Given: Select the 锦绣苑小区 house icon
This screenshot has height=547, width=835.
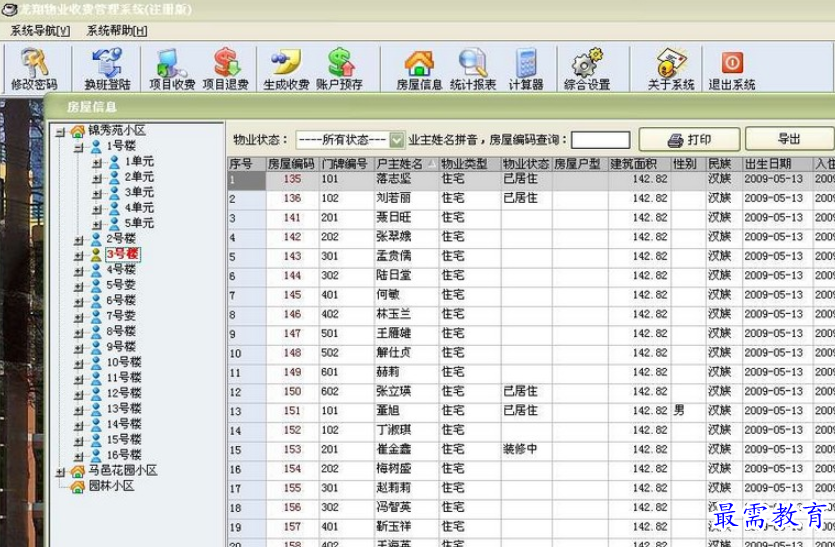Looking at the screenshot, I should (78, 131).
